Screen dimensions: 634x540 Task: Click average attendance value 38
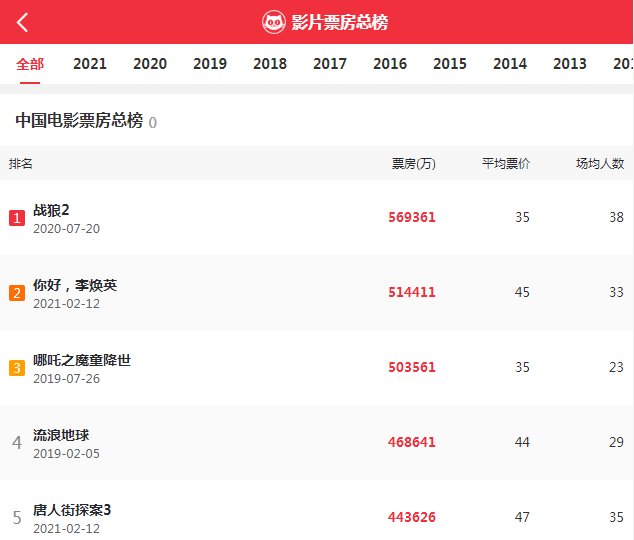(x=616, y=217)
